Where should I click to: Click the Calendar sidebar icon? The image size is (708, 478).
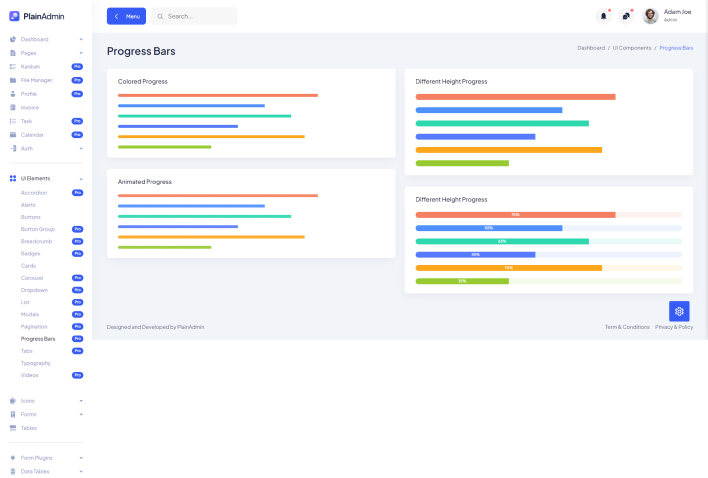[13, 134]
